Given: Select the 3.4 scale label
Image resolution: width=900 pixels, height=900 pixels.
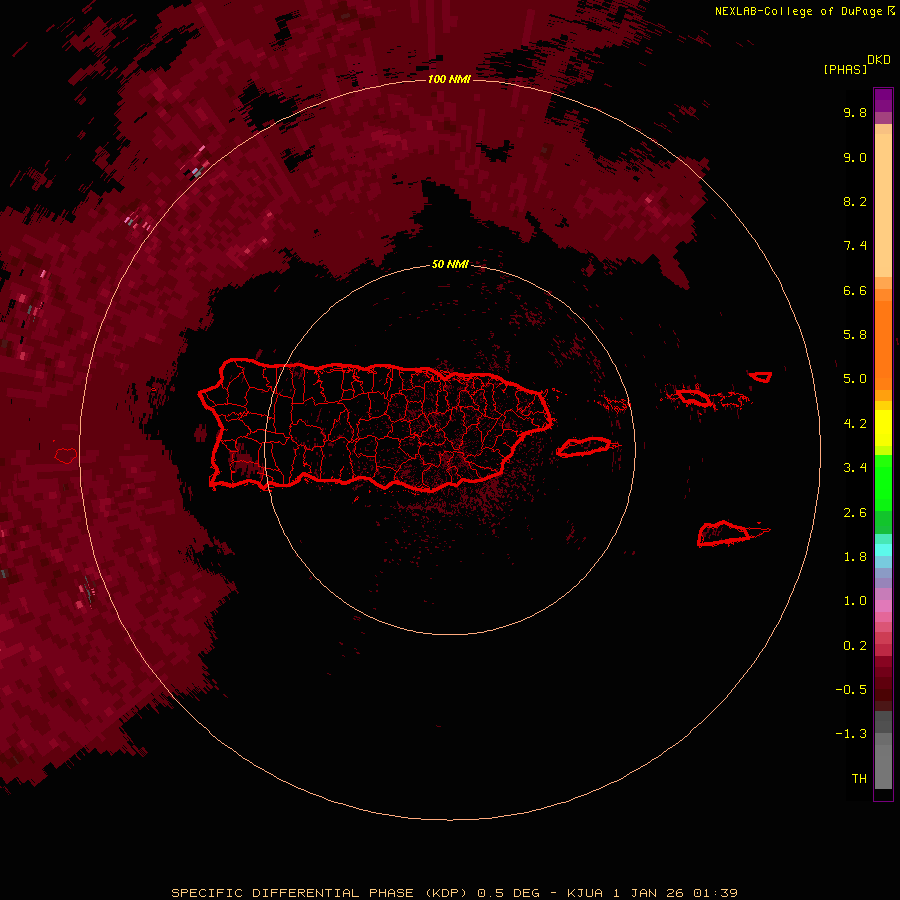Looking at the screenshot, I should pos(855,468).
